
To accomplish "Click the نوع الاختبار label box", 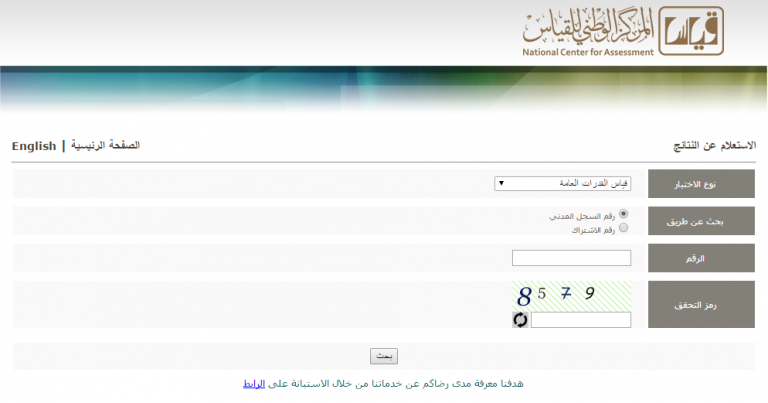I will 701,184.
